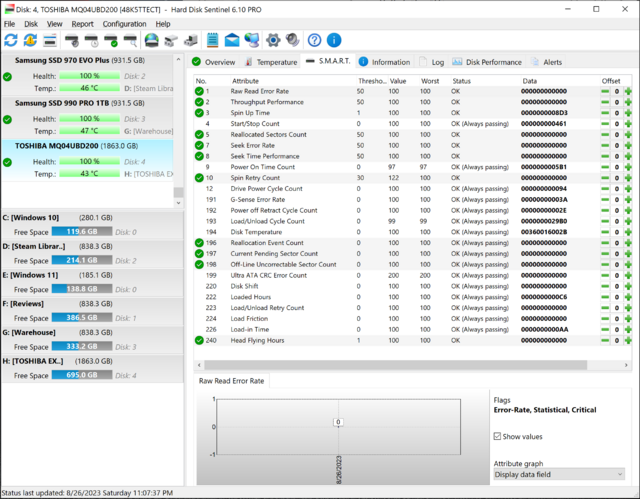The image size is (640, 499).
Task: Open the Attribute graph dropdown
Action: click(559, 474)
